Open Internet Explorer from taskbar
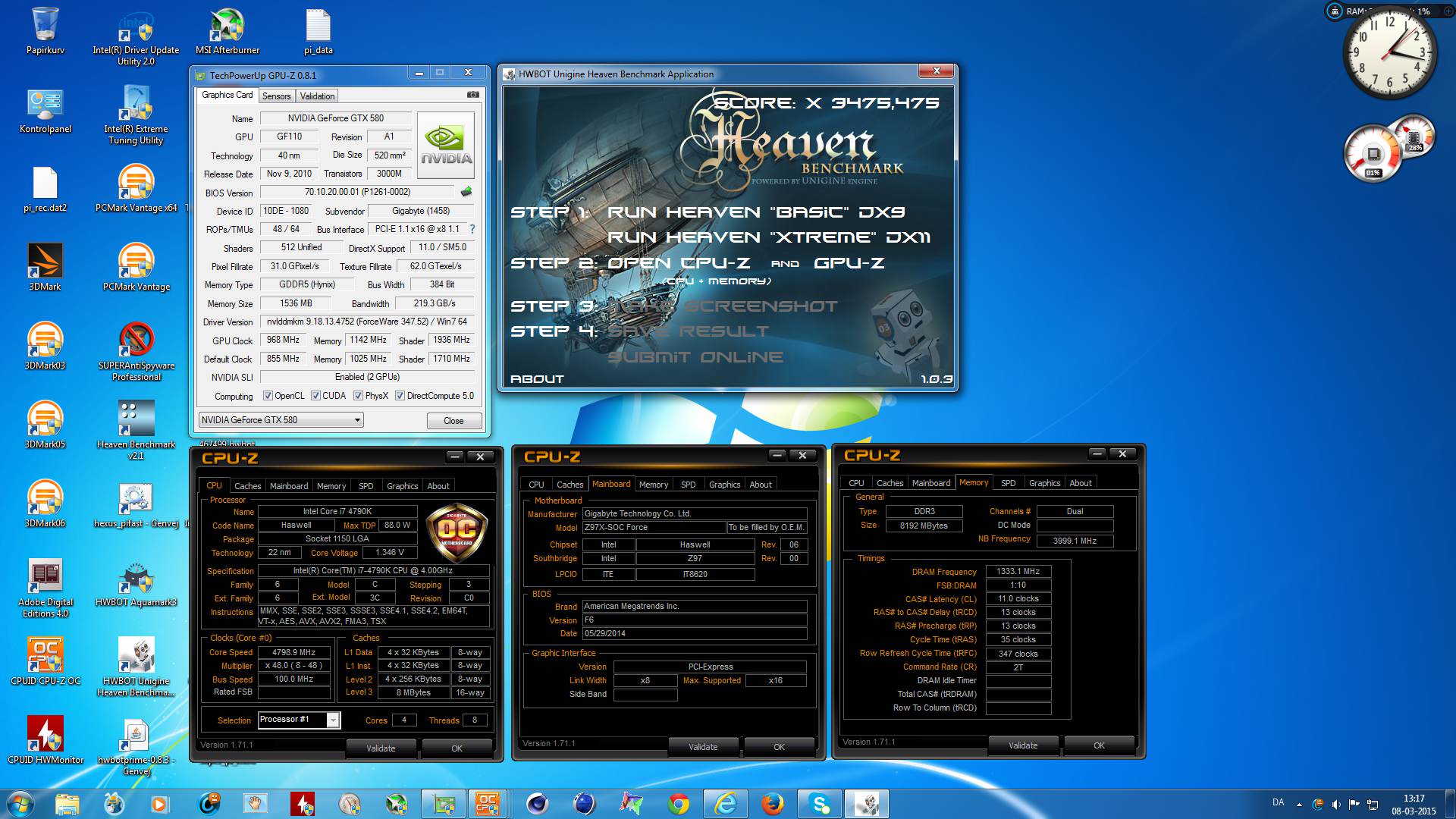This screenshot has height=819, width=1456. (726, 804)
